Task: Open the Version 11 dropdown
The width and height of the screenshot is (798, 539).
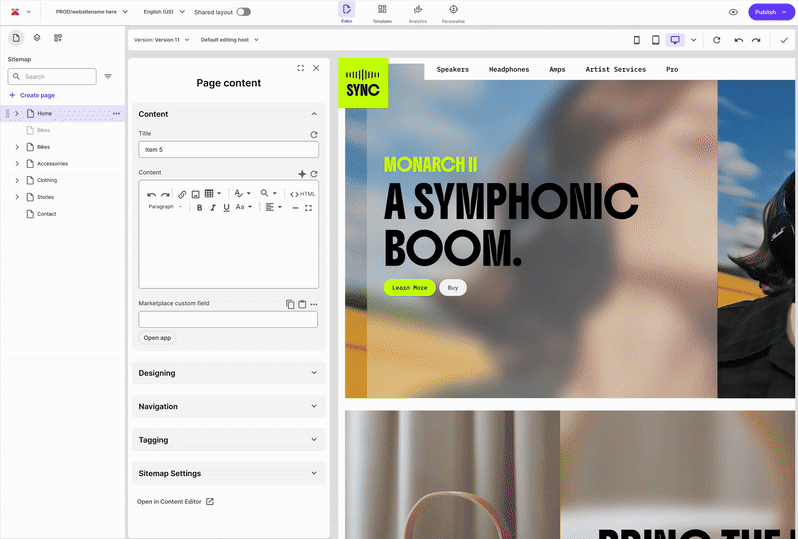Action: tap(161, 40)
